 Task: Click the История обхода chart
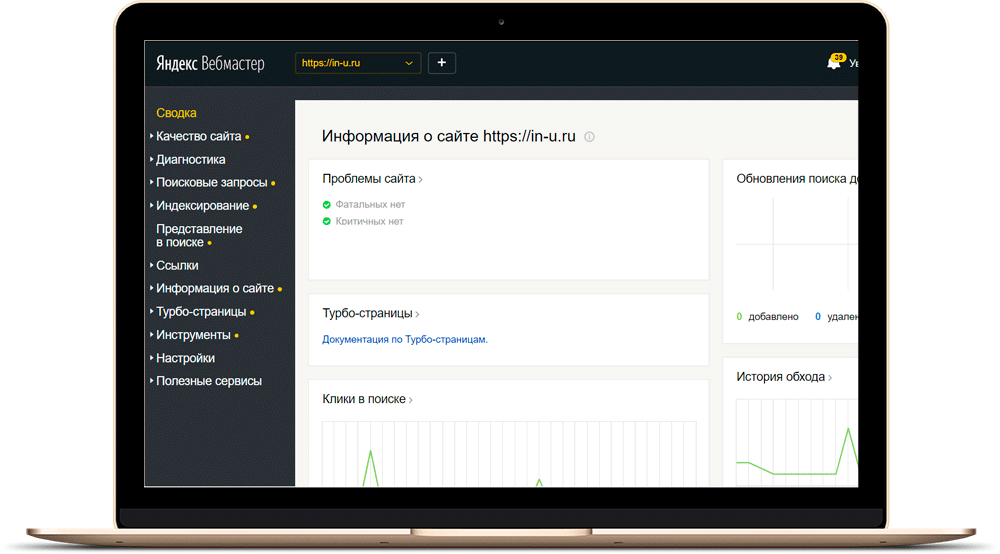tap(797, 442)
